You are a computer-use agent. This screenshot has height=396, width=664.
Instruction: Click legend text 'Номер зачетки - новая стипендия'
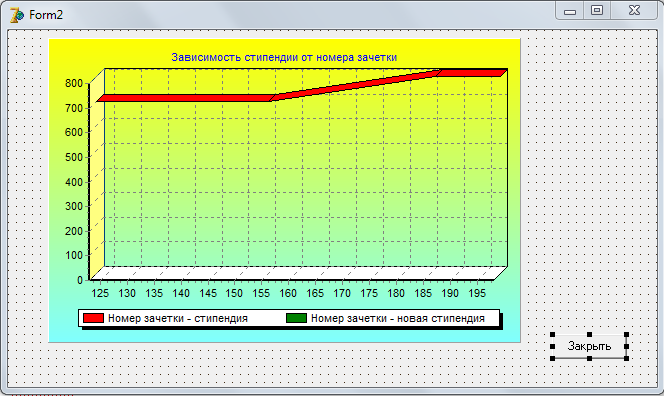click(398, 318)
